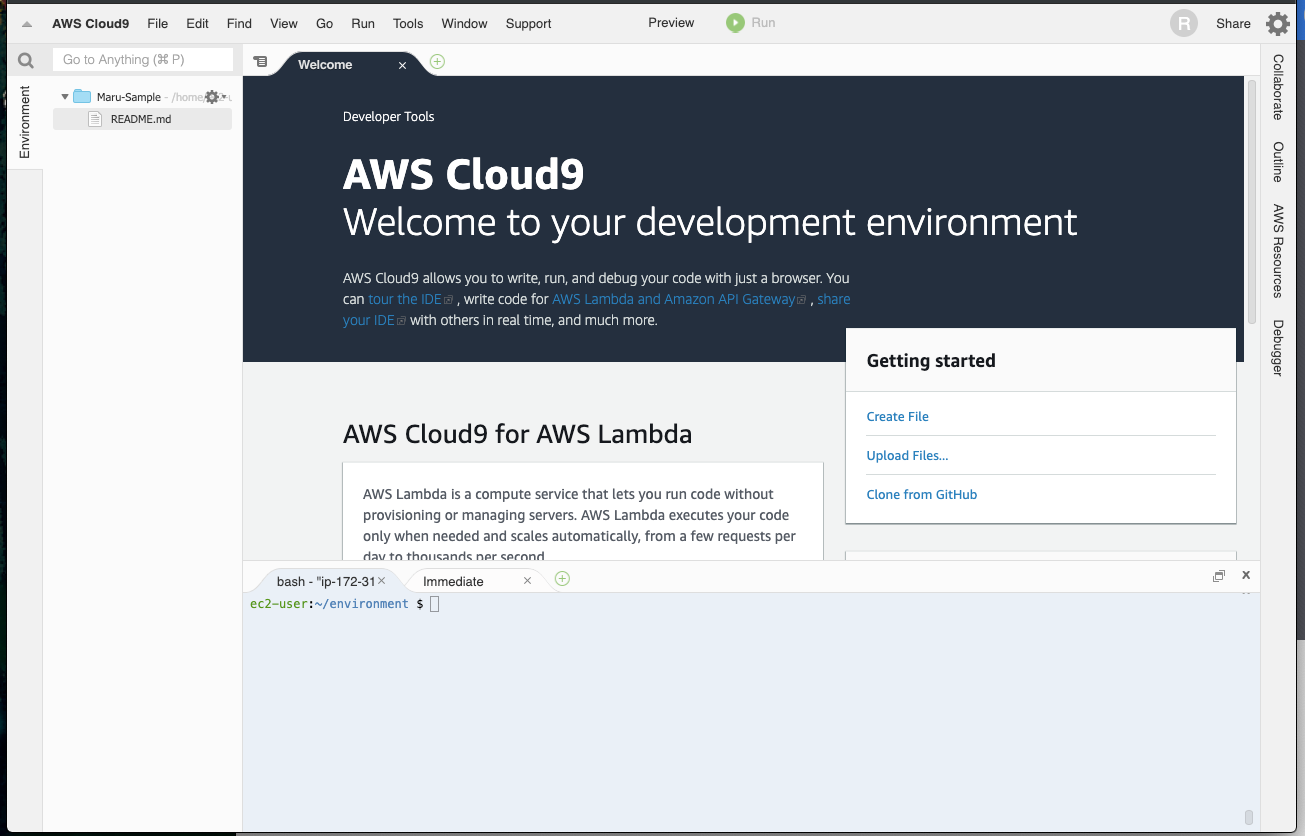Open the Run menu

[363, 23]
